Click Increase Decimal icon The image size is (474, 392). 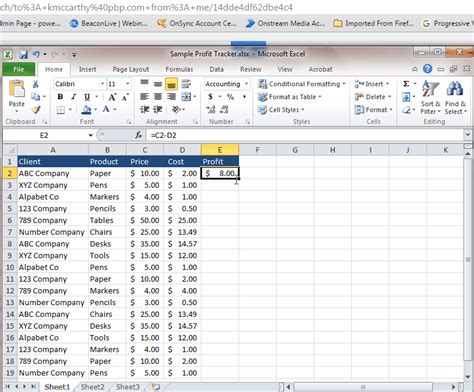pyautogui.click(x=211, y=110)
